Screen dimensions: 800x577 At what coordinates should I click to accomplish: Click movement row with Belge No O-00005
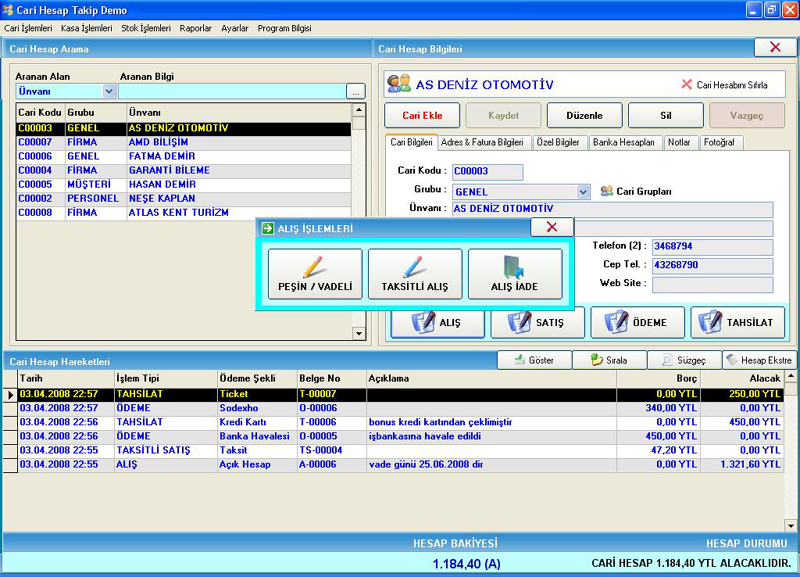click(401, 436)
